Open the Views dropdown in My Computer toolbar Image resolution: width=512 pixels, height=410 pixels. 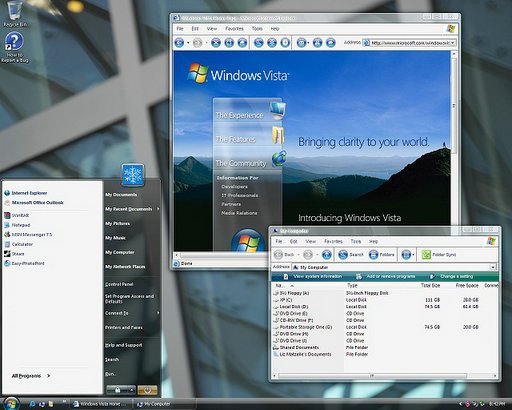point(414,255)
